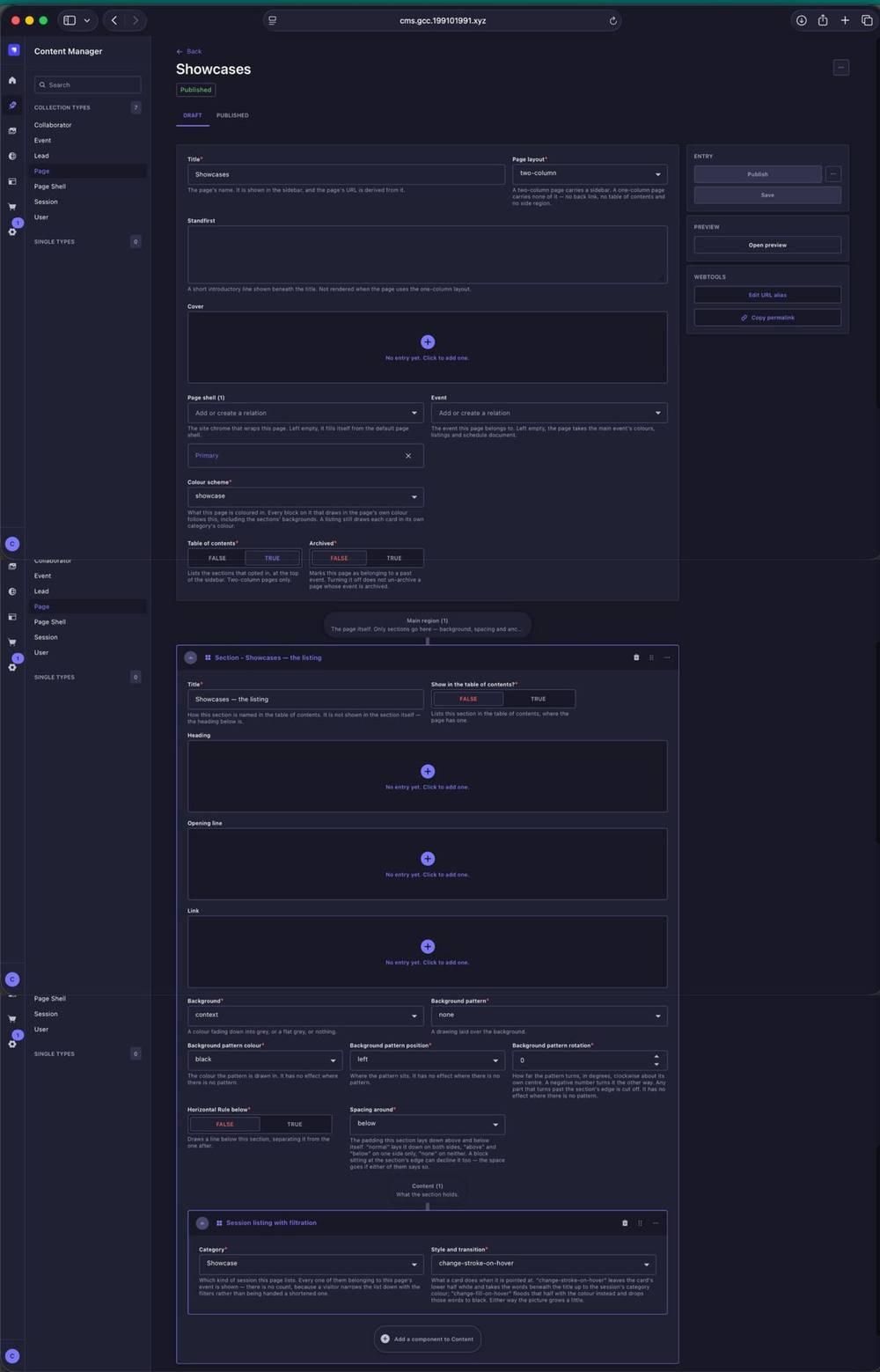The height and width of the screenshot is (1372, 880).
Task: Open the Background pattern dropdown showing none
Action: click(549, 1016)
